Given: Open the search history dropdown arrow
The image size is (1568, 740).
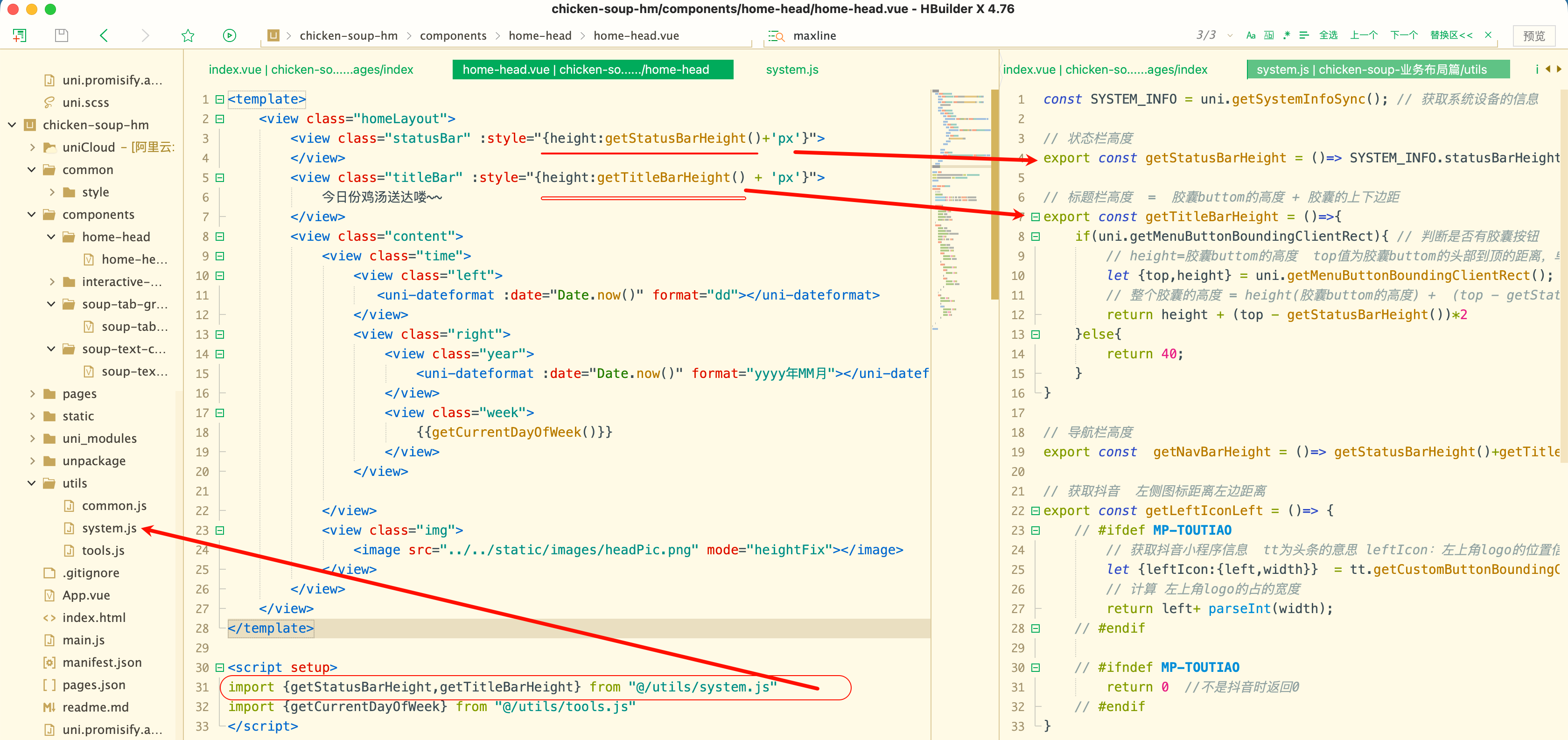Looking at the screenshot, I should pyautogui.click(x=1230, y=35).
